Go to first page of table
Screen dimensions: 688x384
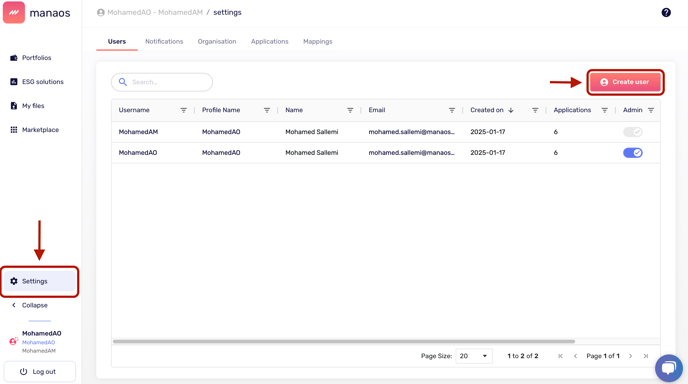coord(560,356)
